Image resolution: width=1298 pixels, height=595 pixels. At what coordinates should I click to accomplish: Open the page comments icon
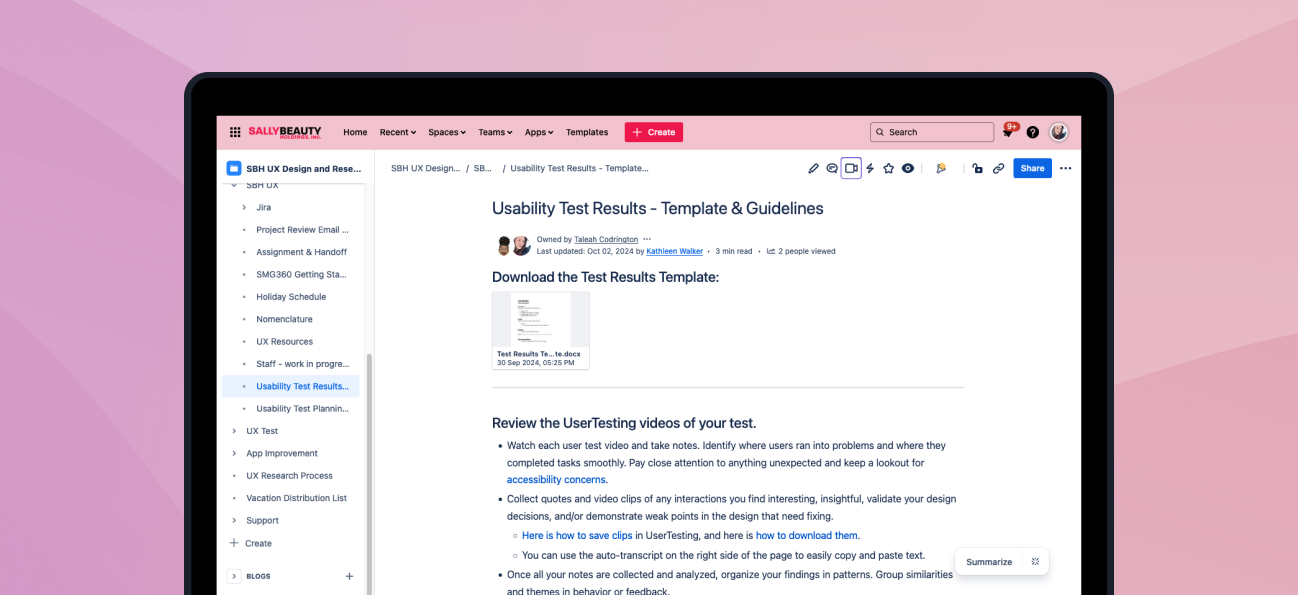[832, 168]
